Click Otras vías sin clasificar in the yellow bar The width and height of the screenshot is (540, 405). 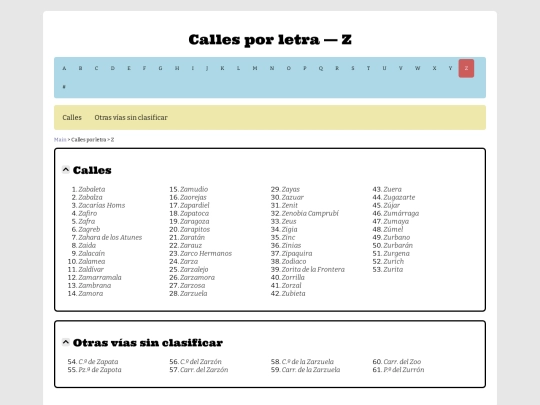tap(131, 117)
